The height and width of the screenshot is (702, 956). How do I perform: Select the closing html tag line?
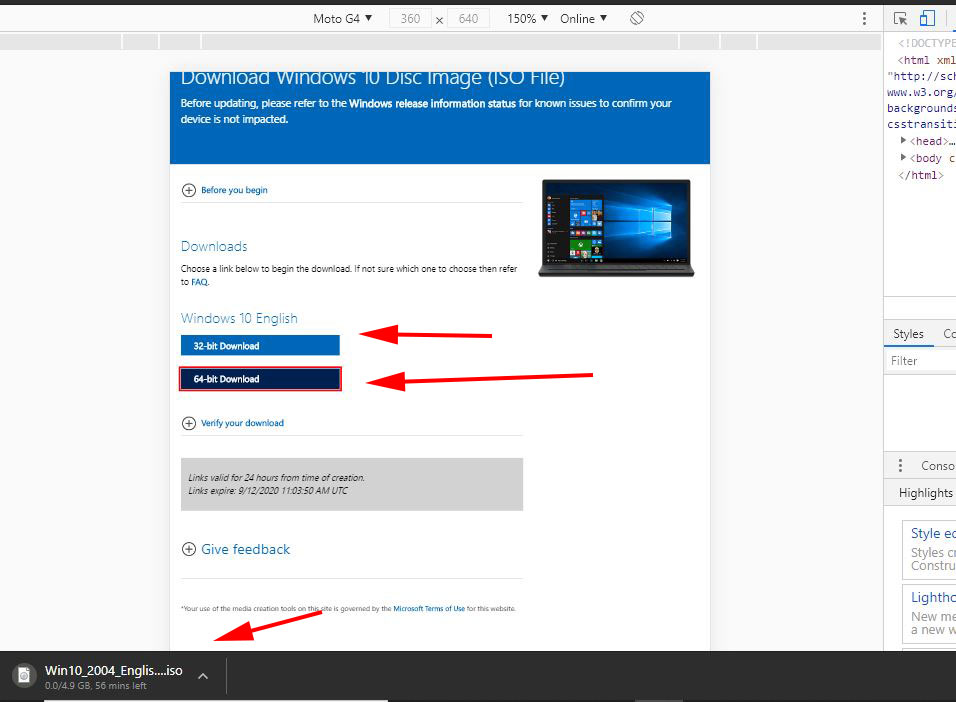[921, 175]
